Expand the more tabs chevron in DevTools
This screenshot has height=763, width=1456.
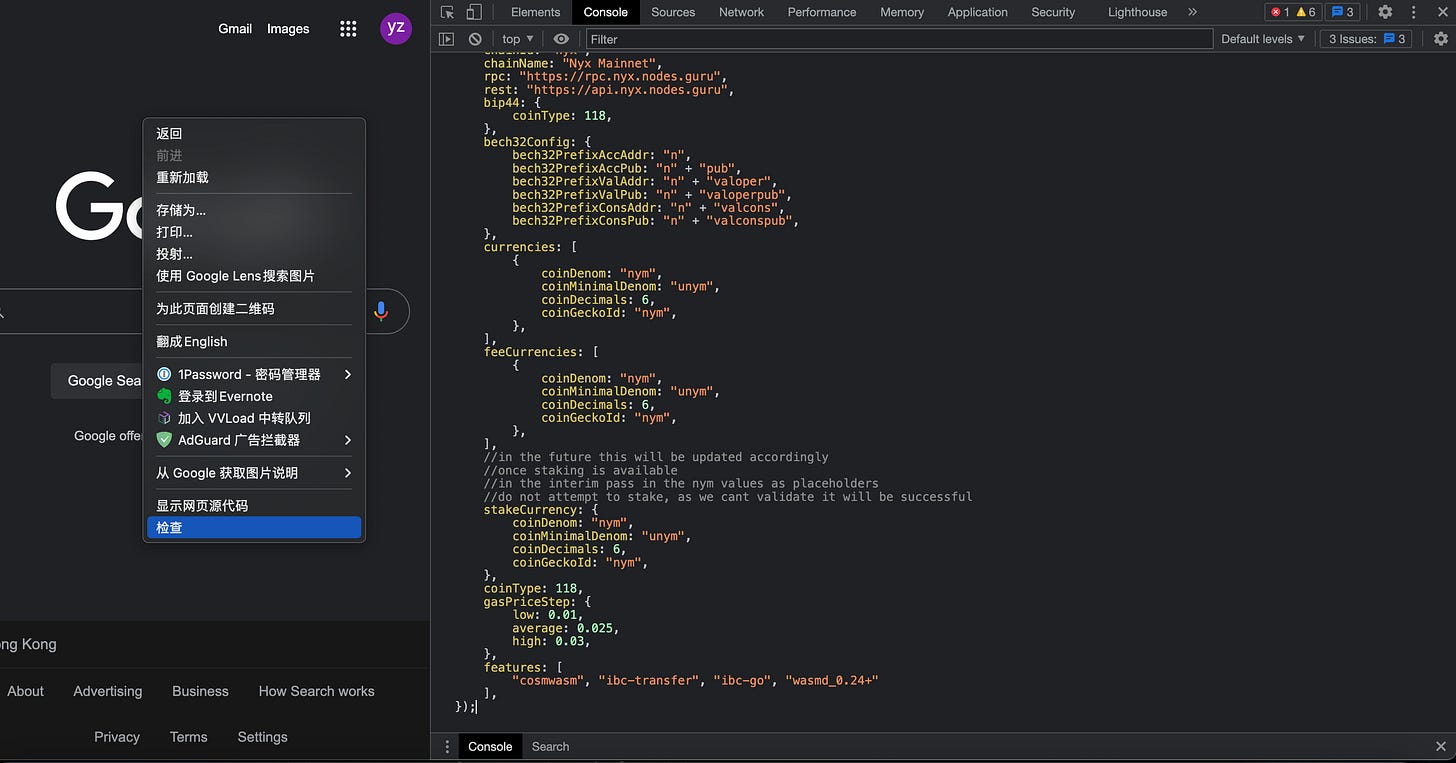[1192, 12]
